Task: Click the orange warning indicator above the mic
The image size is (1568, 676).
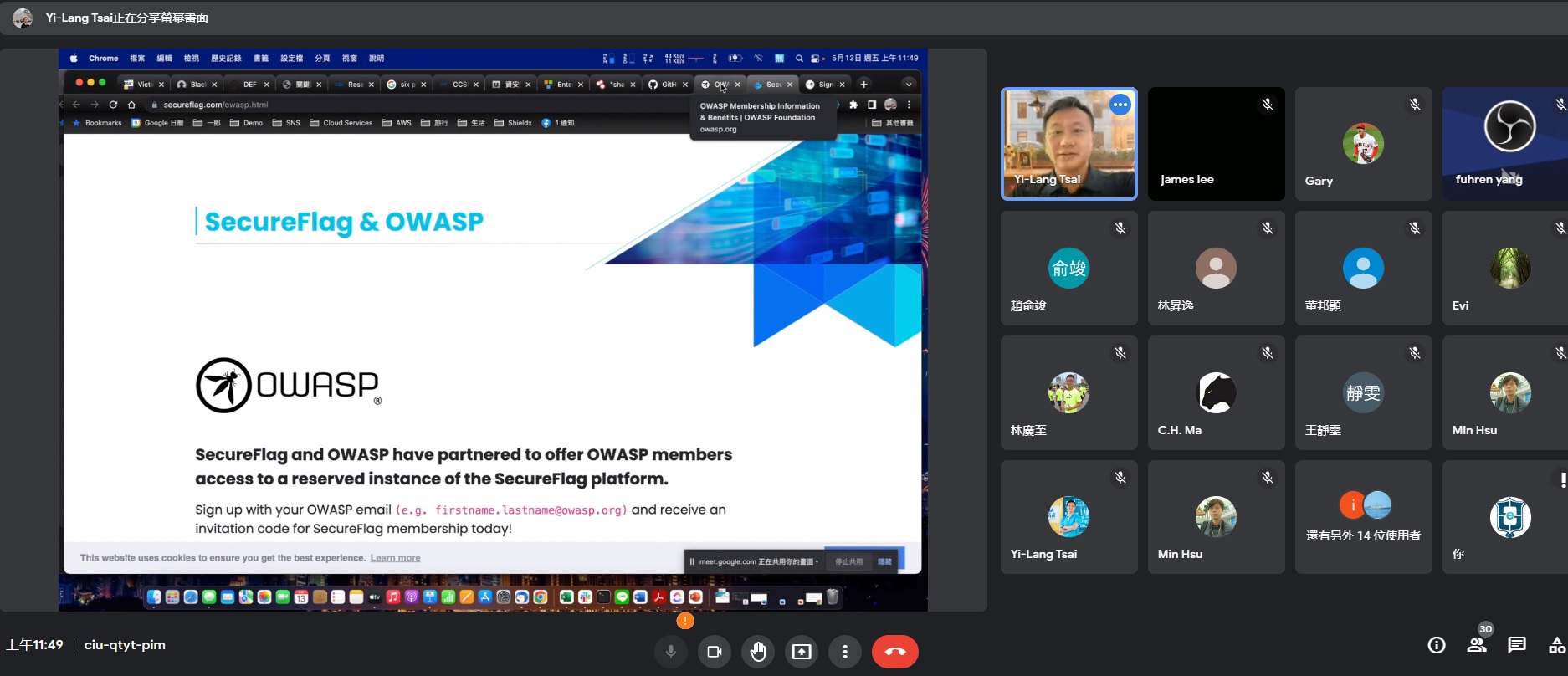Action: 685,621
